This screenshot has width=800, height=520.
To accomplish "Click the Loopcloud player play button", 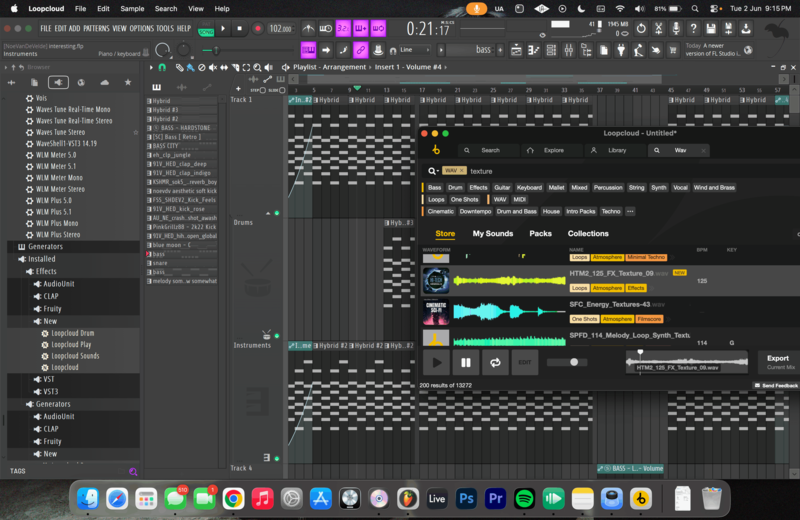I will [436, 362].
